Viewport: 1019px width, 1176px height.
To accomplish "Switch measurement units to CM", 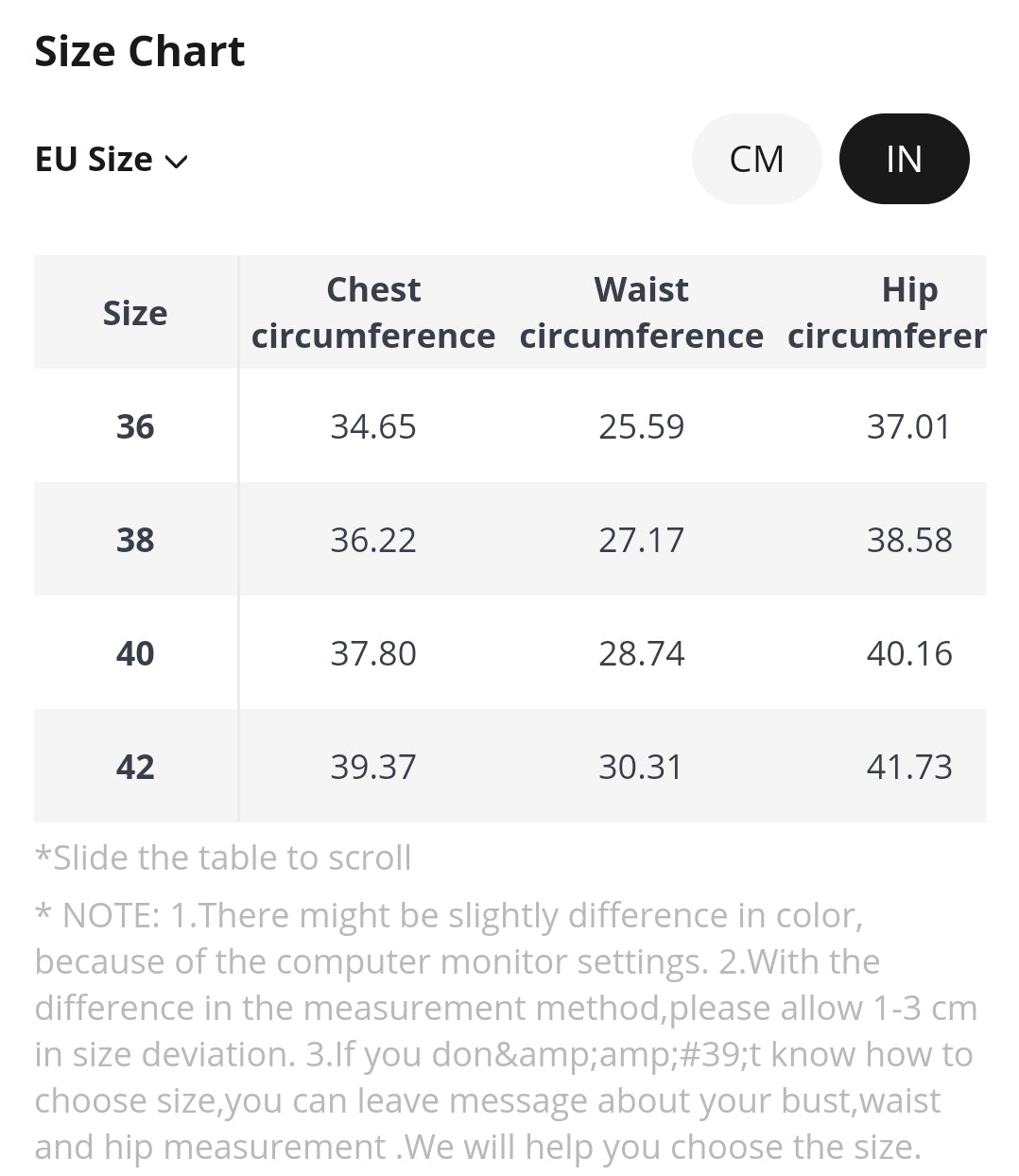I will (x=756, y=159).
